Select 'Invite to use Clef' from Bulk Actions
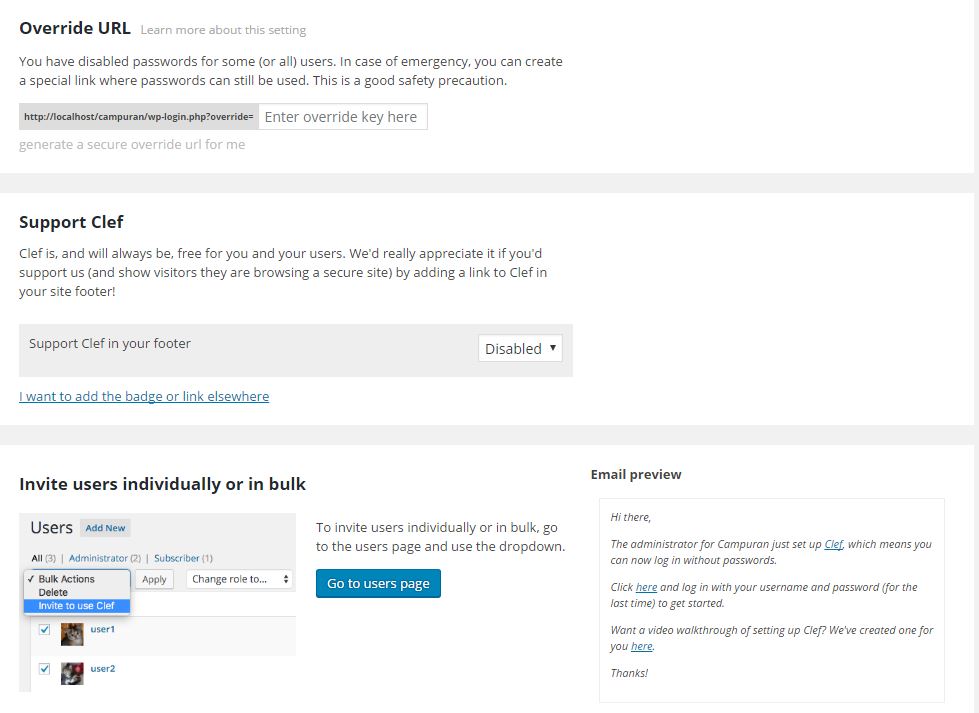This screenshot has height=713, width=979. coord(77,605)
